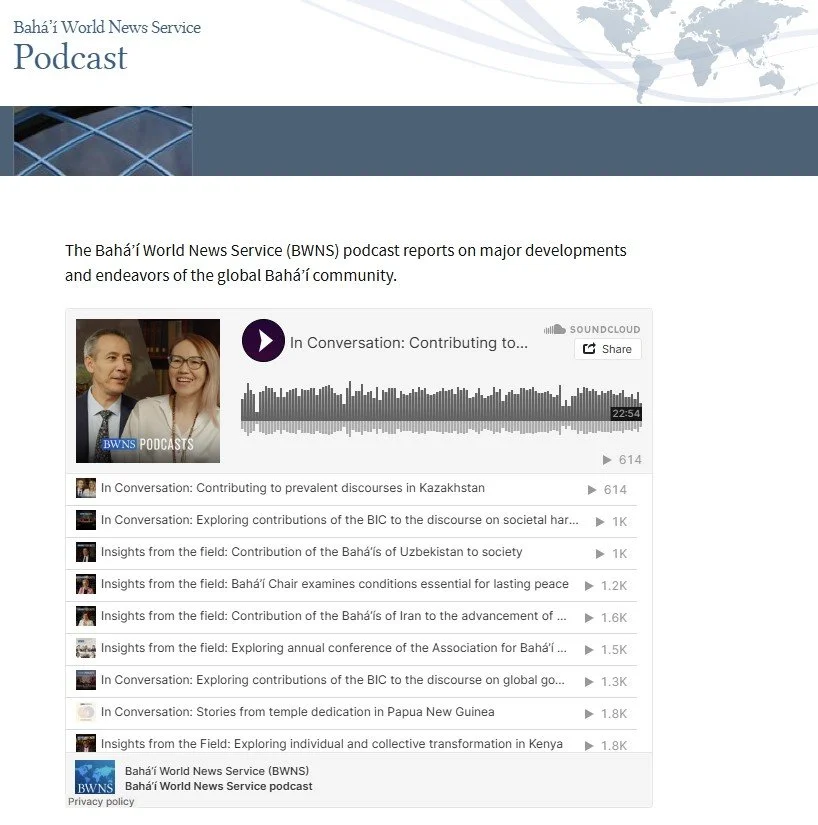Click the 1.3K play count in the global governance row
The image size is (818, 825).
point(606,682)
